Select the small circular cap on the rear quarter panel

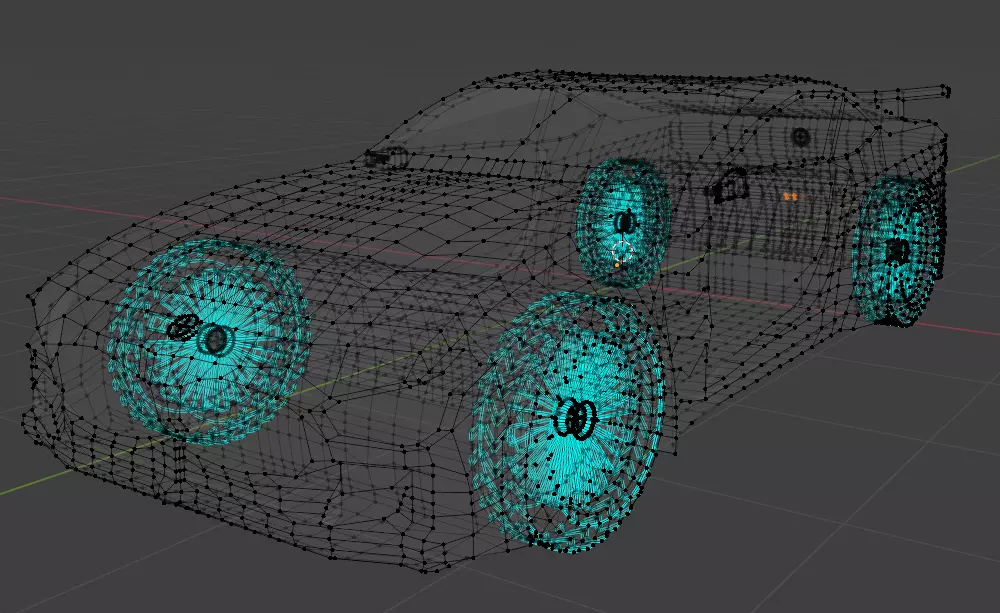[800, 136]
